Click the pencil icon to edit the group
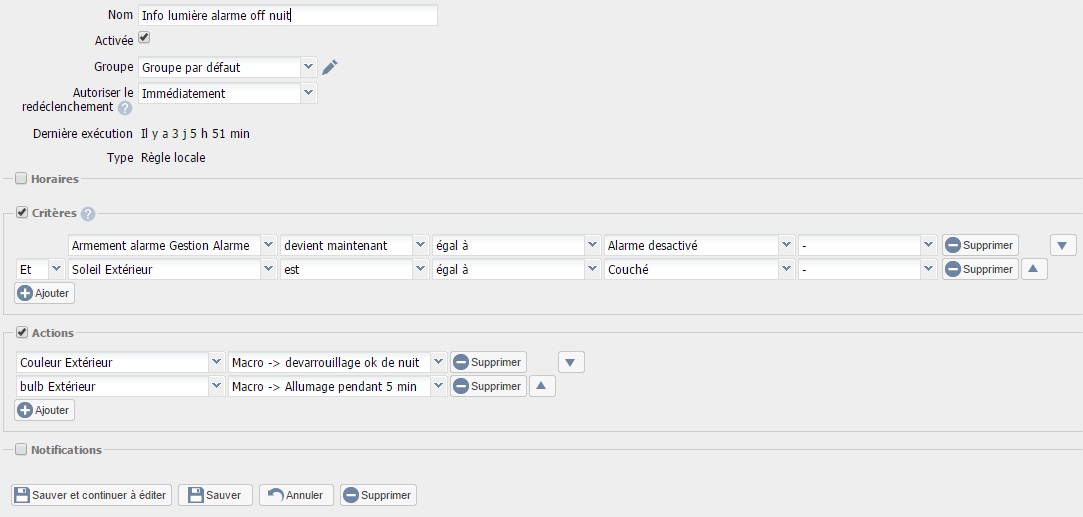Image resolution: width=1083 pixels, height=517 pixels. pyautogui.click(x=330, y=67)
